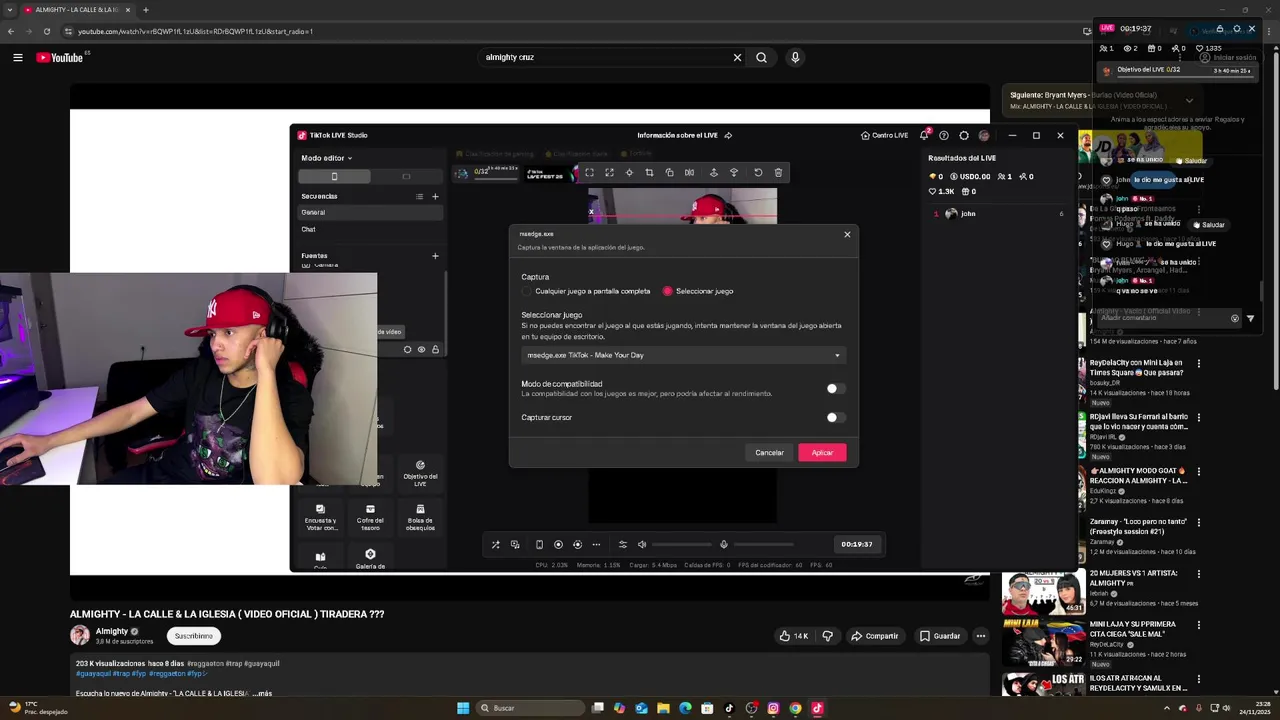Open more actions dots next to Guardar
Screen dimensions: 1280x720
click(981, 636)
